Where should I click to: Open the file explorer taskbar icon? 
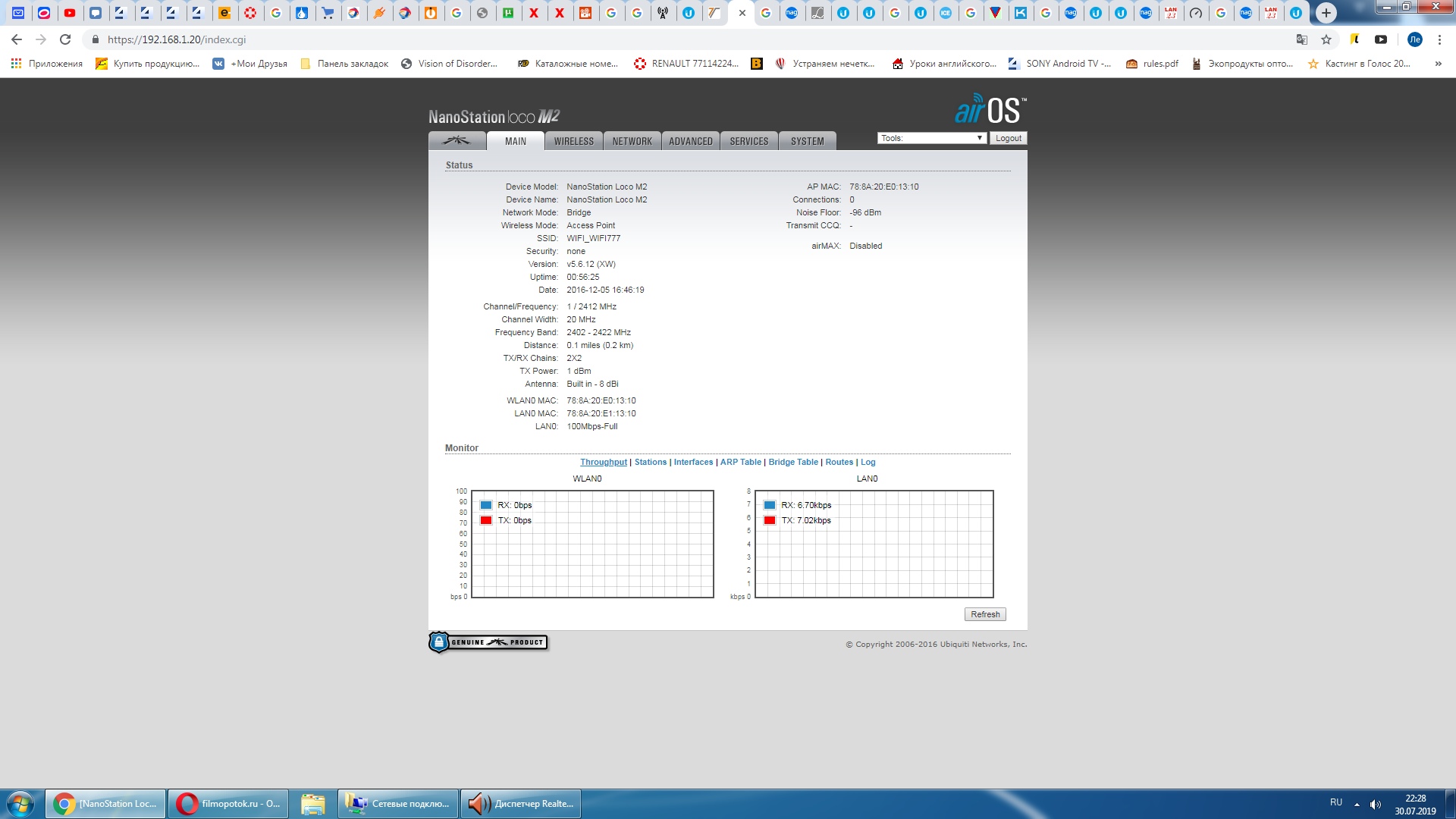(x=312, y=804)
